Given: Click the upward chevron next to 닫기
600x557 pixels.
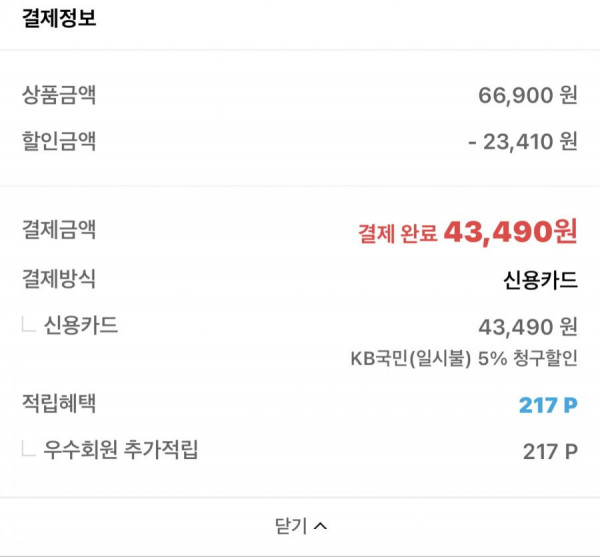Looking at the screenshot, I should pos(320,526).
